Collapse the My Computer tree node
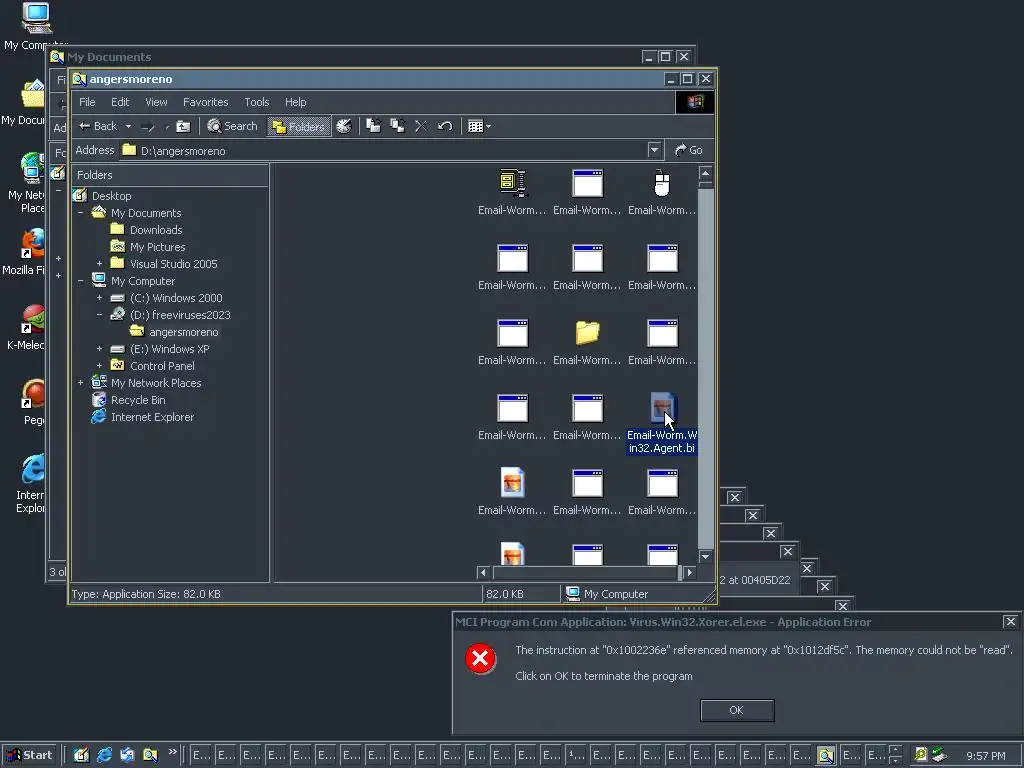Screen dimensions: 1024x768 click(80, 281)
